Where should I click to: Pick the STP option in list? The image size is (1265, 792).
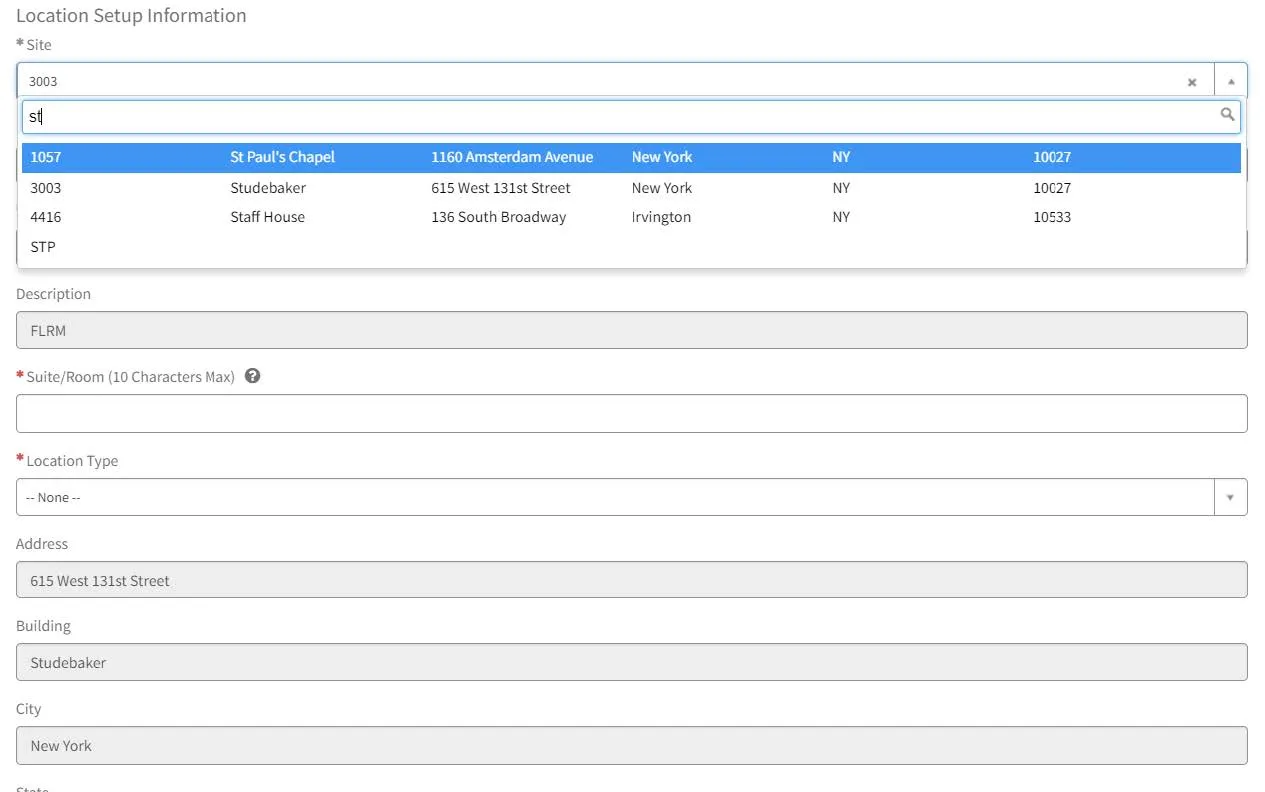pyautogui.click(x=631, y=247)
